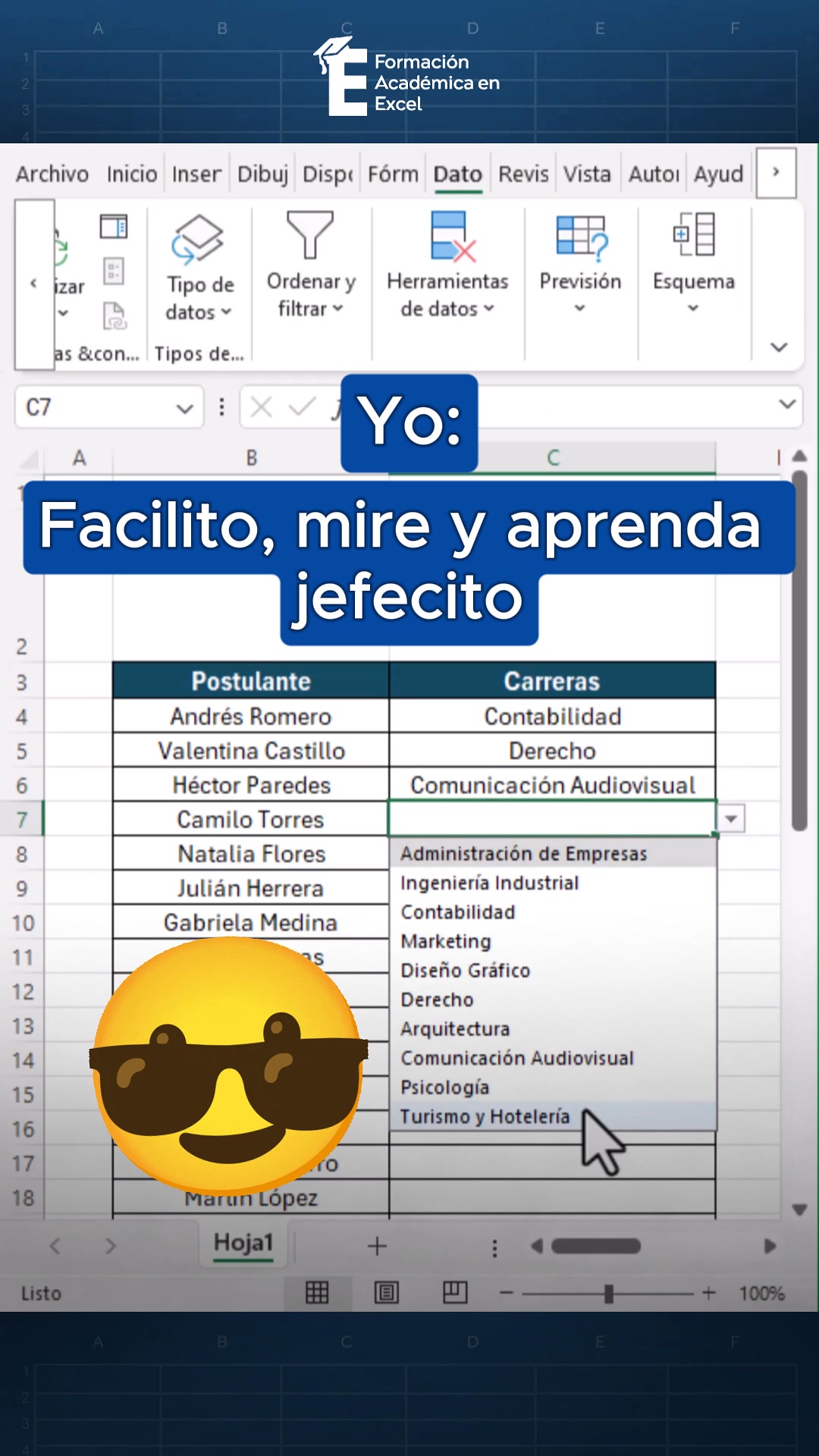Select column B header

251,458
